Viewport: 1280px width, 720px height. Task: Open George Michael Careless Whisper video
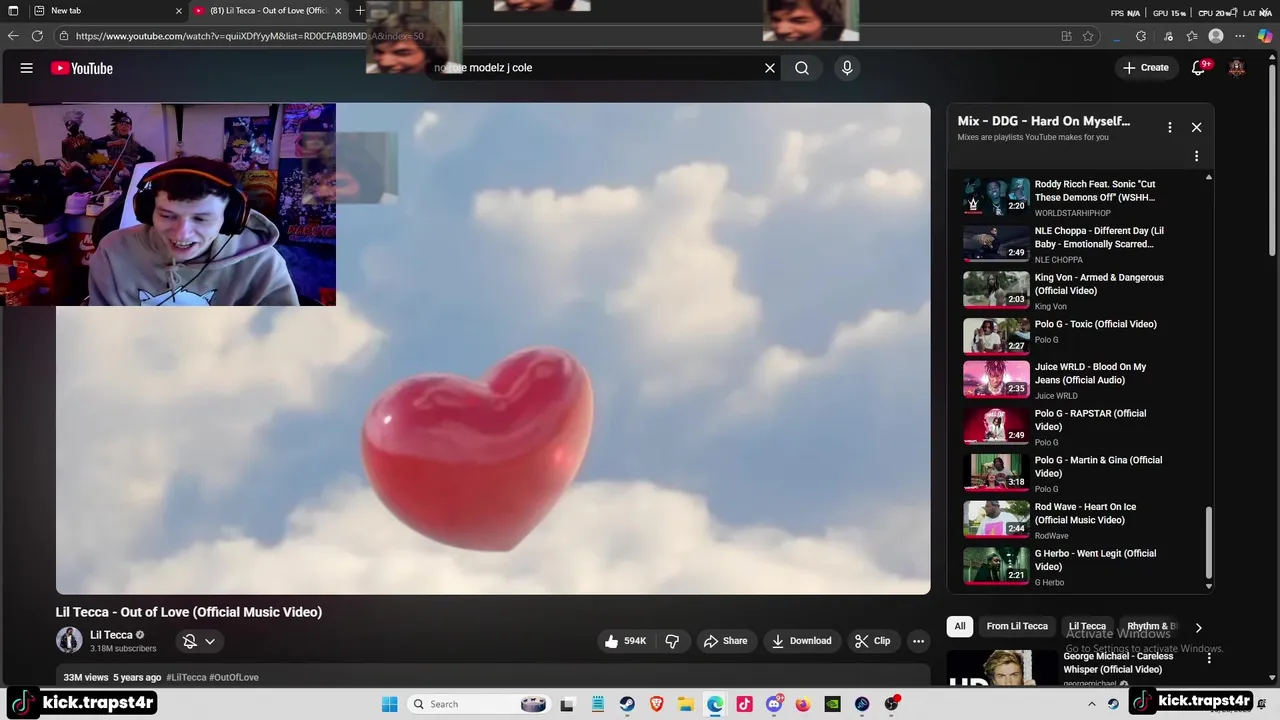click(1112, 663)
